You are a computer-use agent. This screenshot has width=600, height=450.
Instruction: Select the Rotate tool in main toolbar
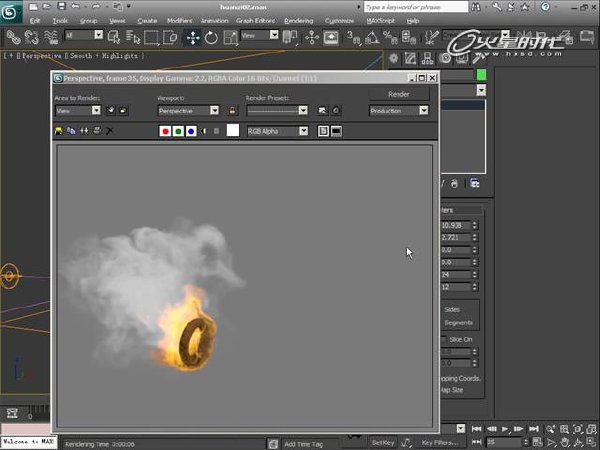tap(211, 38)
